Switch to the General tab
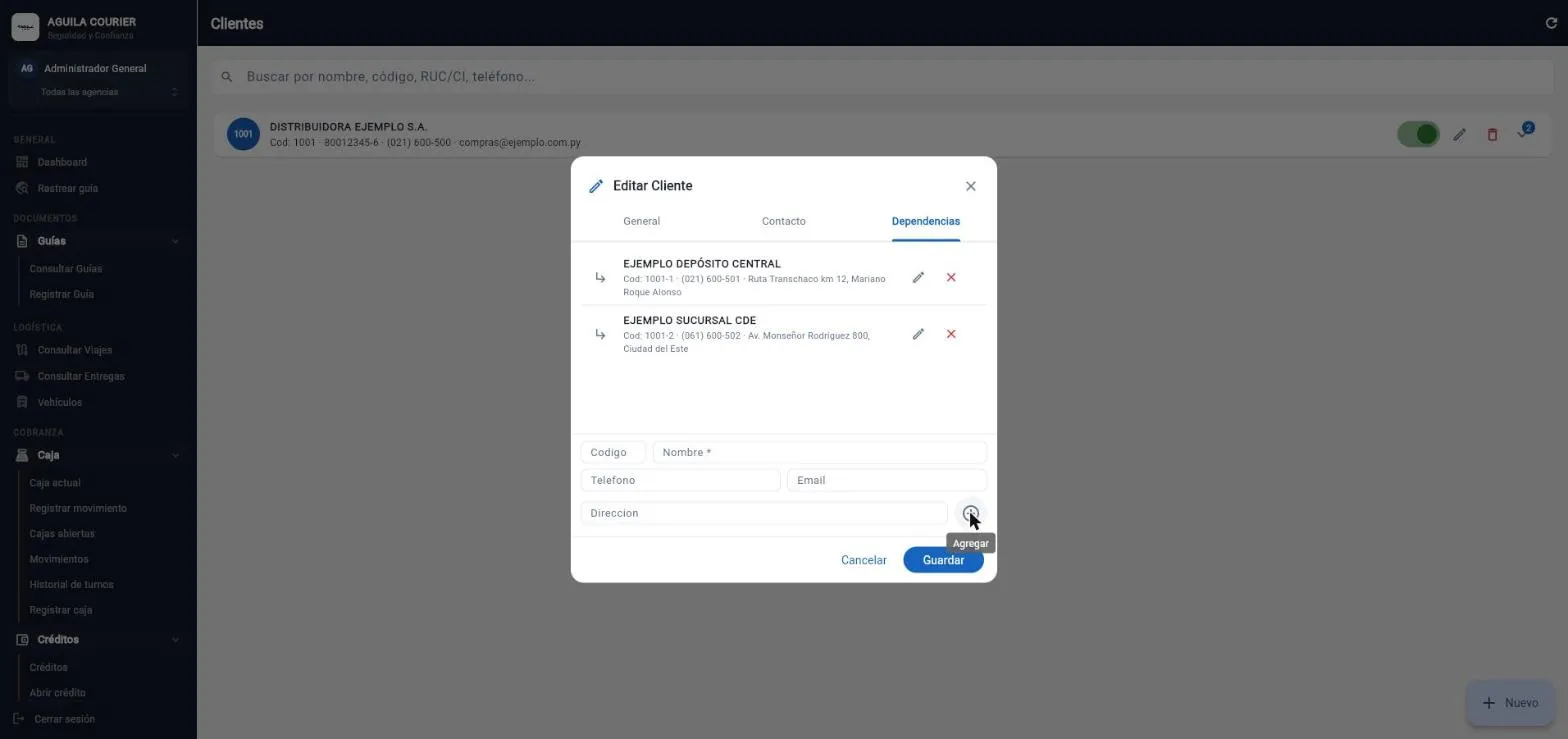 [641, 221]
